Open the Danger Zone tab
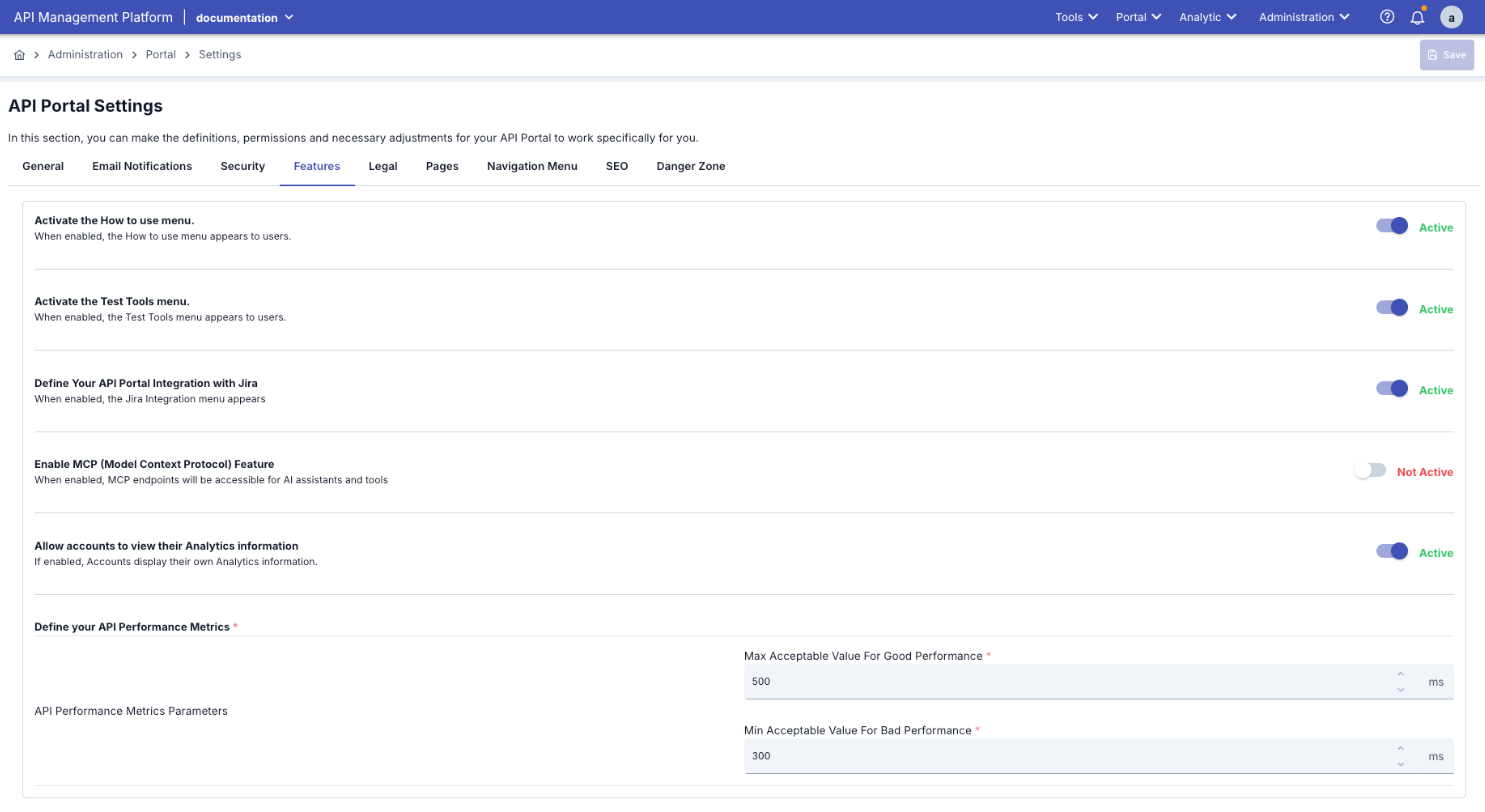 691,167
